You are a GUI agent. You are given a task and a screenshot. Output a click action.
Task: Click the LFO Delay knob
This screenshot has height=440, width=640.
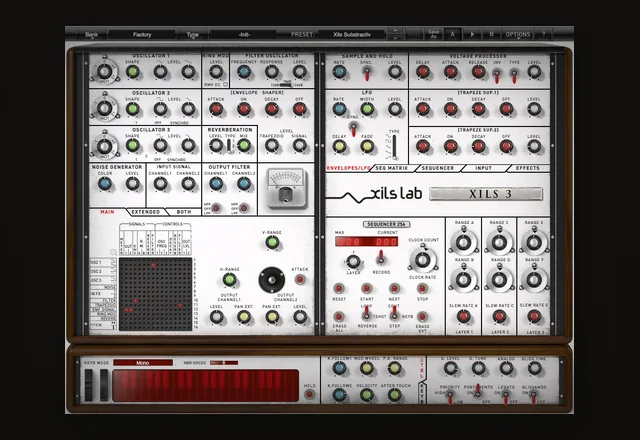(x=339, y=146)
